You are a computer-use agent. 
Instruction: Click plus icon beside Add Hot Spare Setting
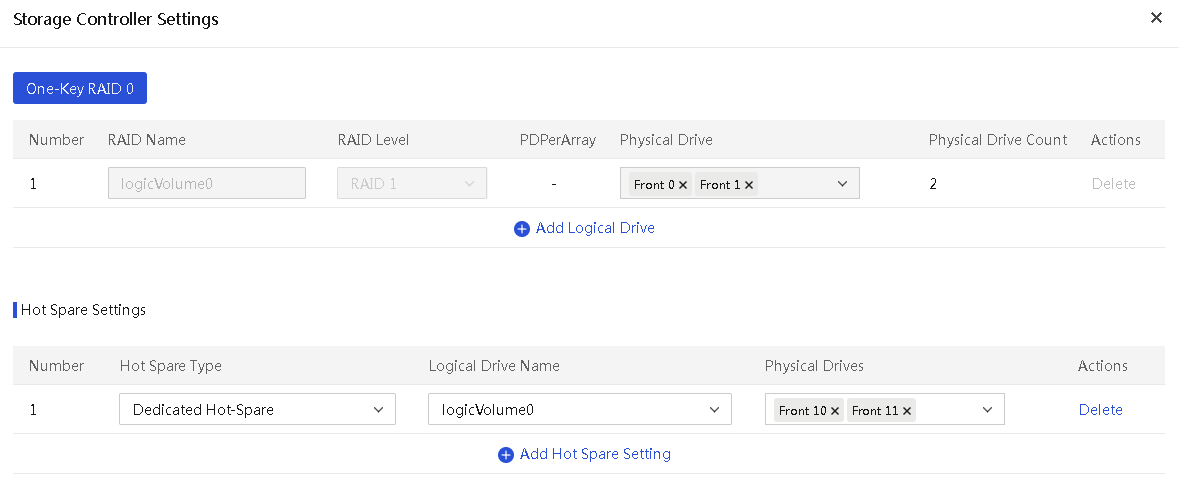[x=506, y=455]
